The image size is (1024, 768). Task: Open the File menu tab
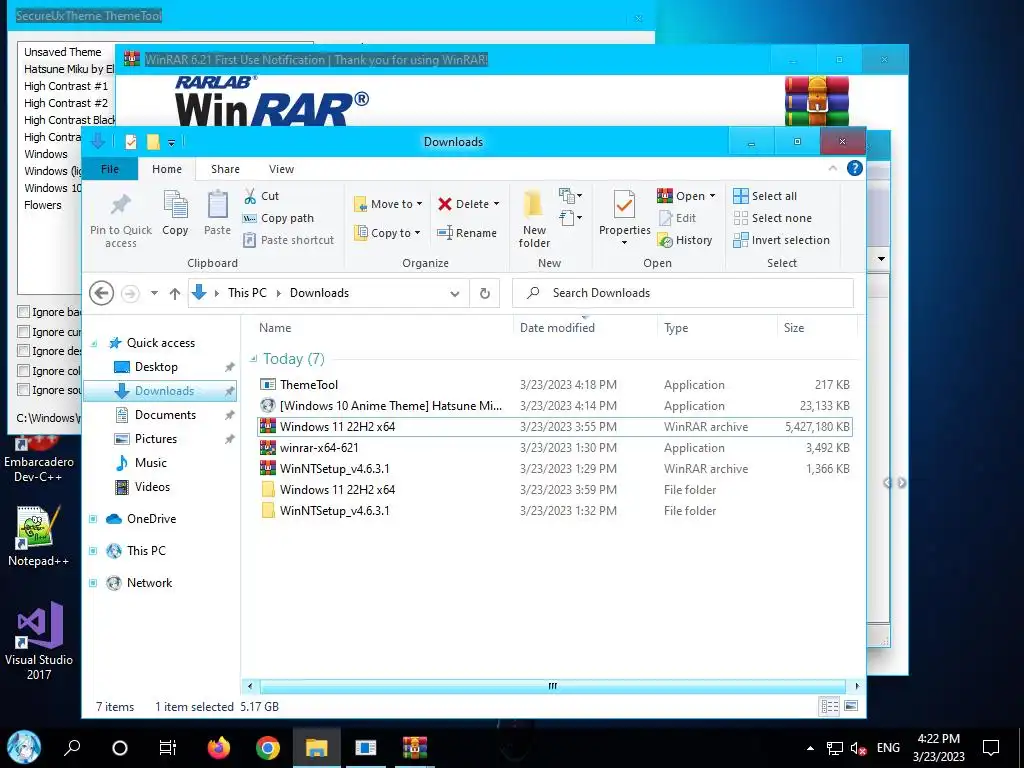click(110, 168)
